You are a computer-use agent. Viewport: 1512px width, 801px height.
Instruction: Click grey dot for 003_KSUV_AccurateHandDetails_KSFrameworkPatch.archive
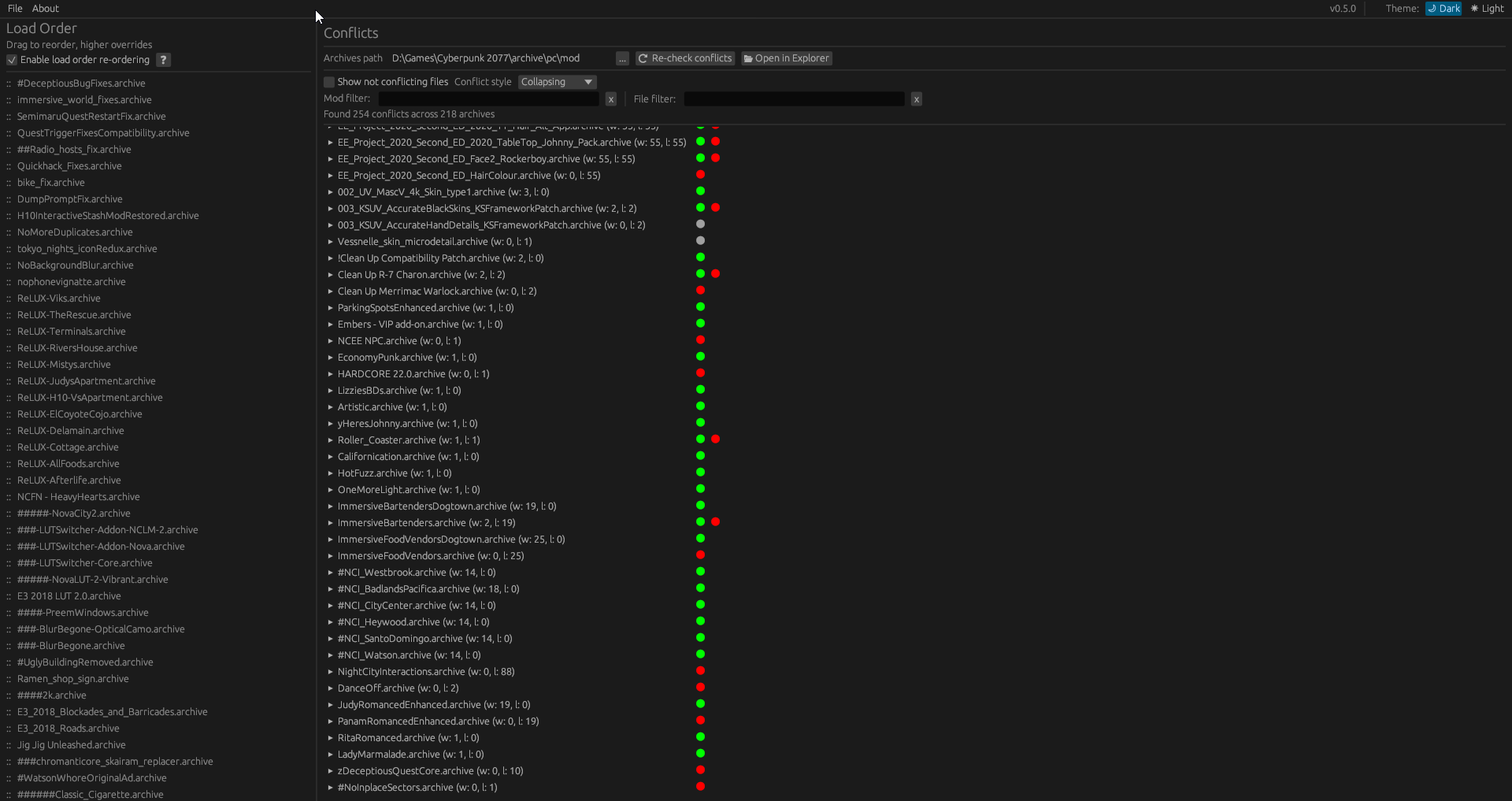tap(700, 224)
